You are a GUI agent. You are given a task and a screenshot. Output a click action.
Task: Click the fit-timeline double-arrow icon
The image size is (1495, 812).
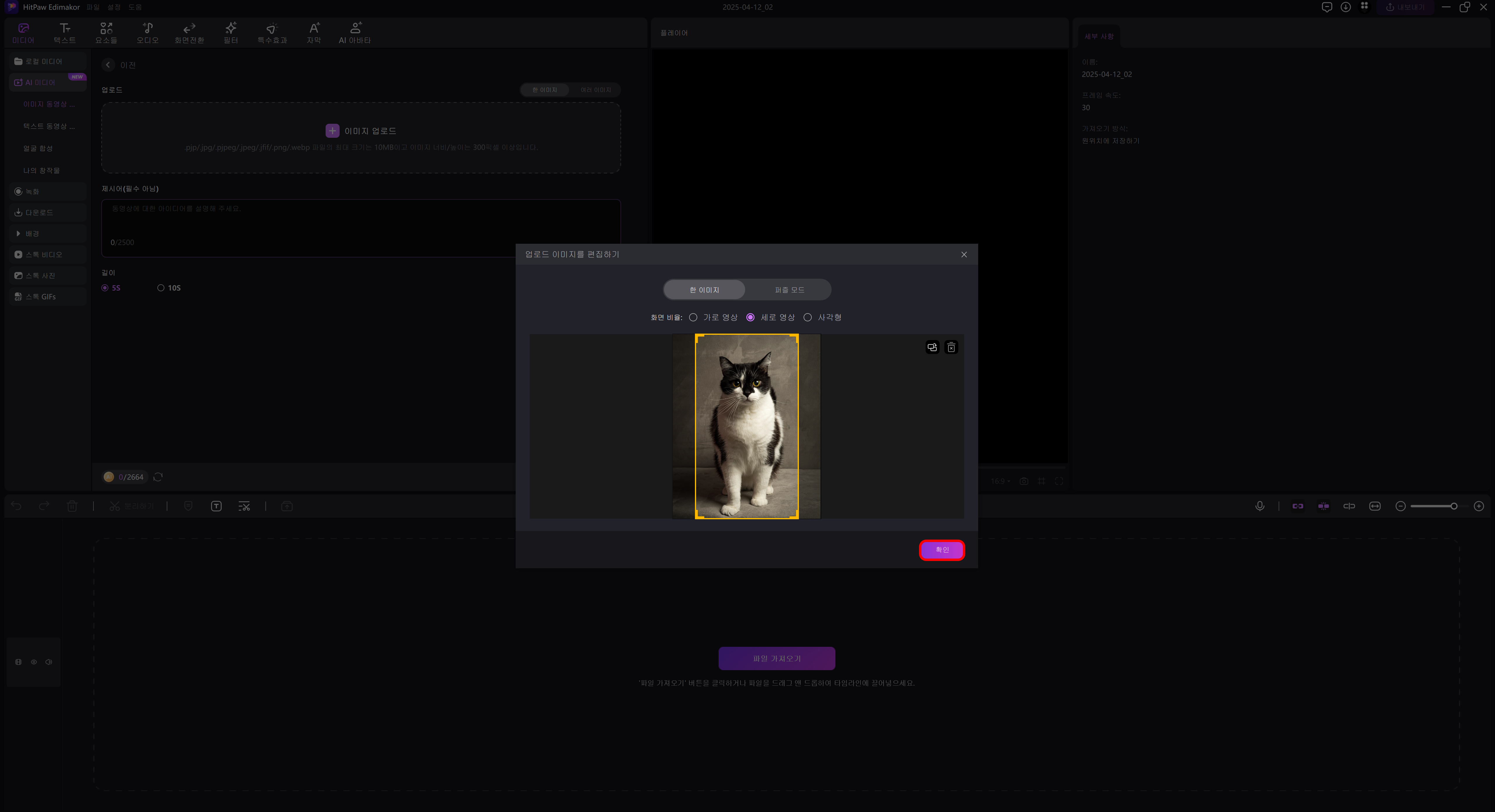pyautogui.click(x=1375, y=506)
